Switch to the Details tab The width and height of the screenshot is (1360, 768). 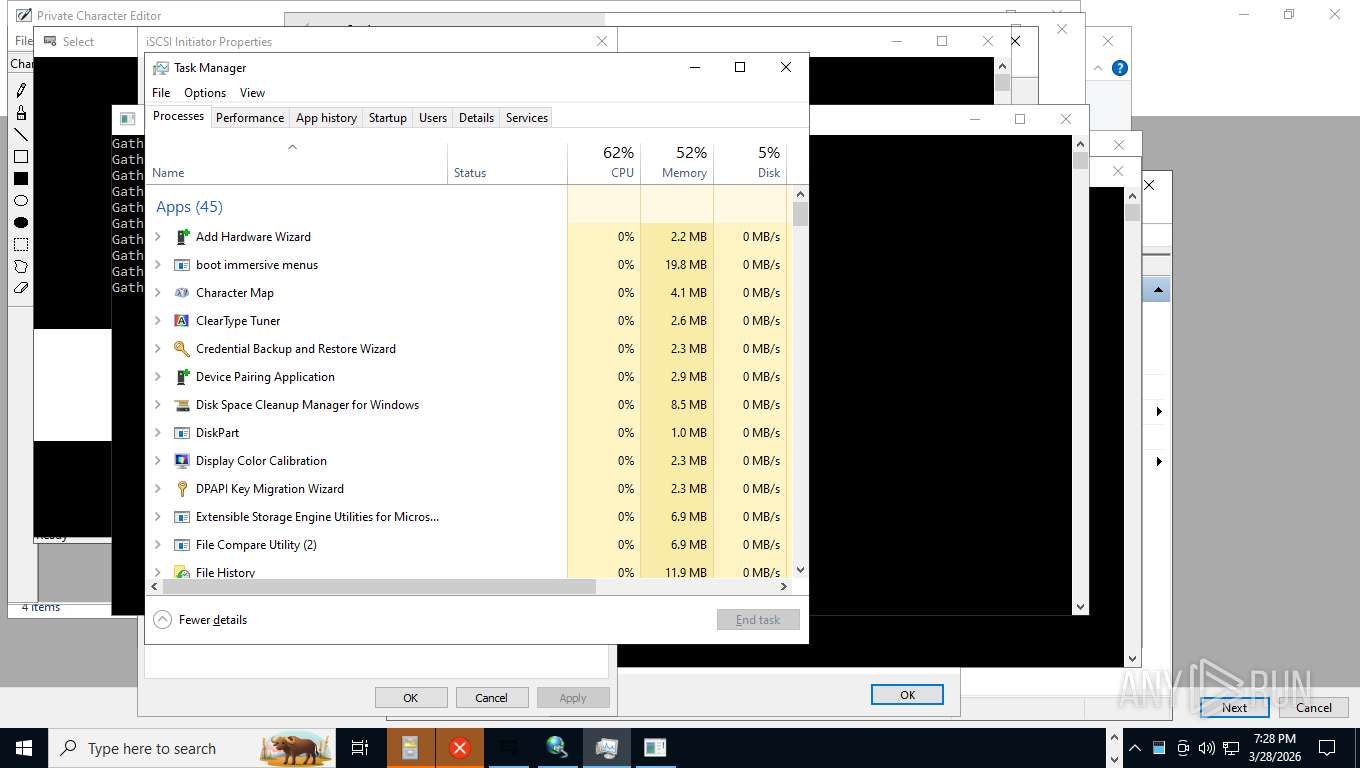476,118
